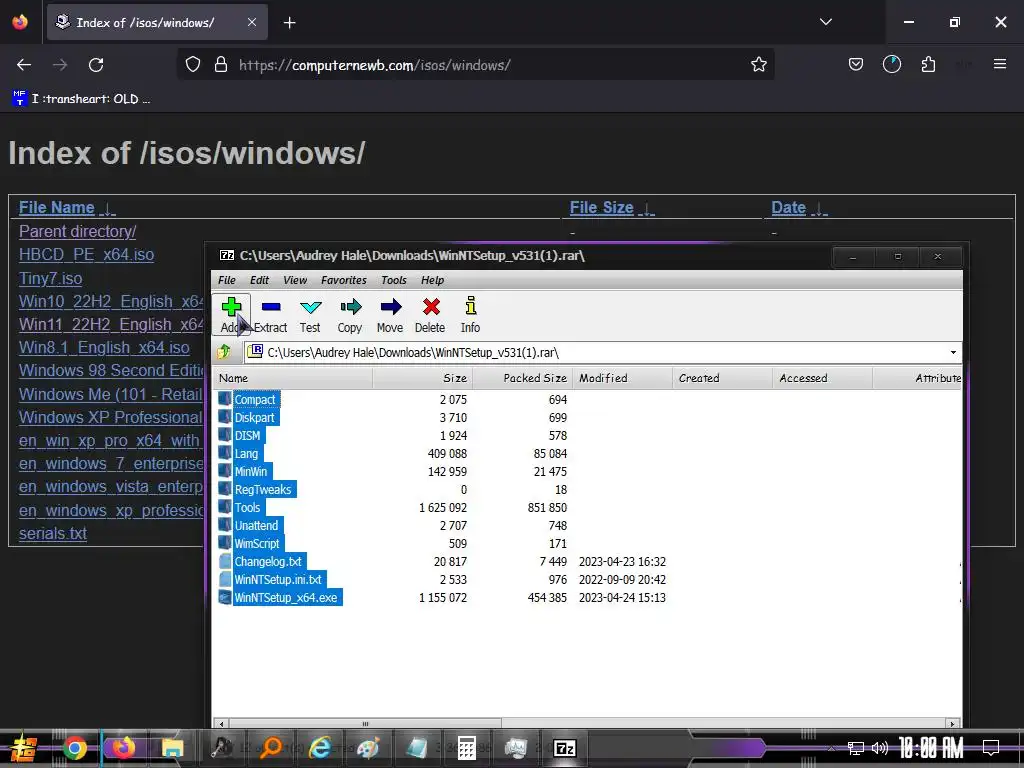The image size is (1024, 768).
Task: Select the WimScript folder
Action: 257,543
